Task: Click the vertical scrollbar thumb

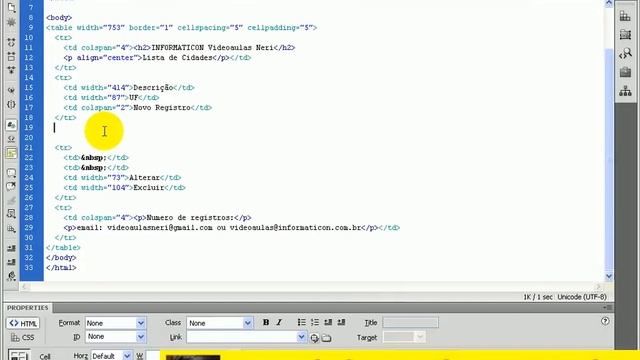Action: click(x=609, y=159)
